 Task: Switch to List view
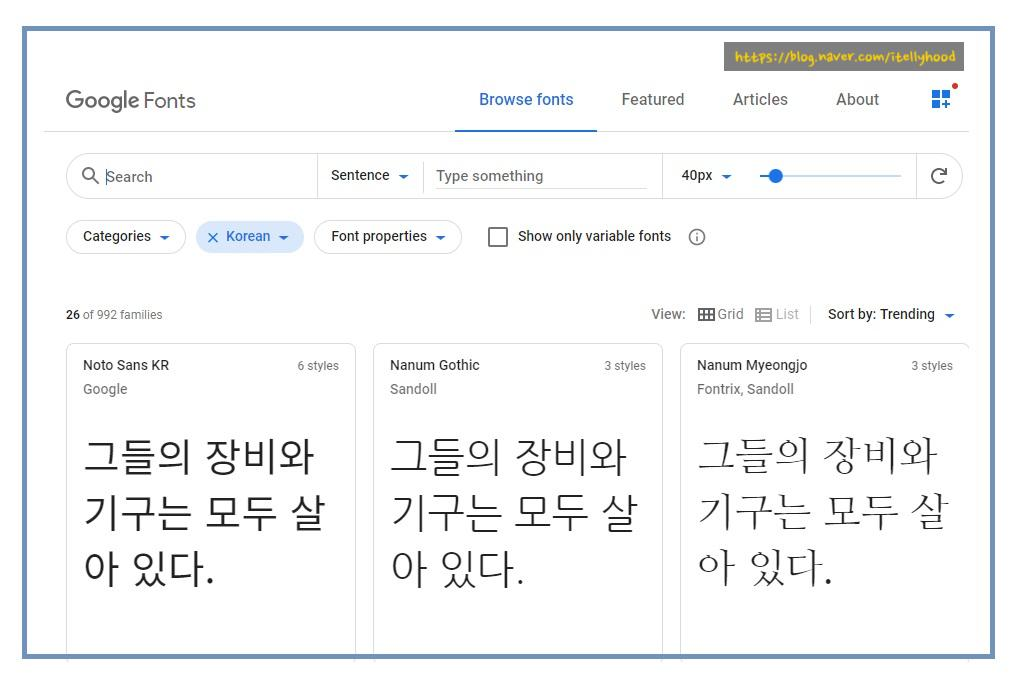coord(777,315)
